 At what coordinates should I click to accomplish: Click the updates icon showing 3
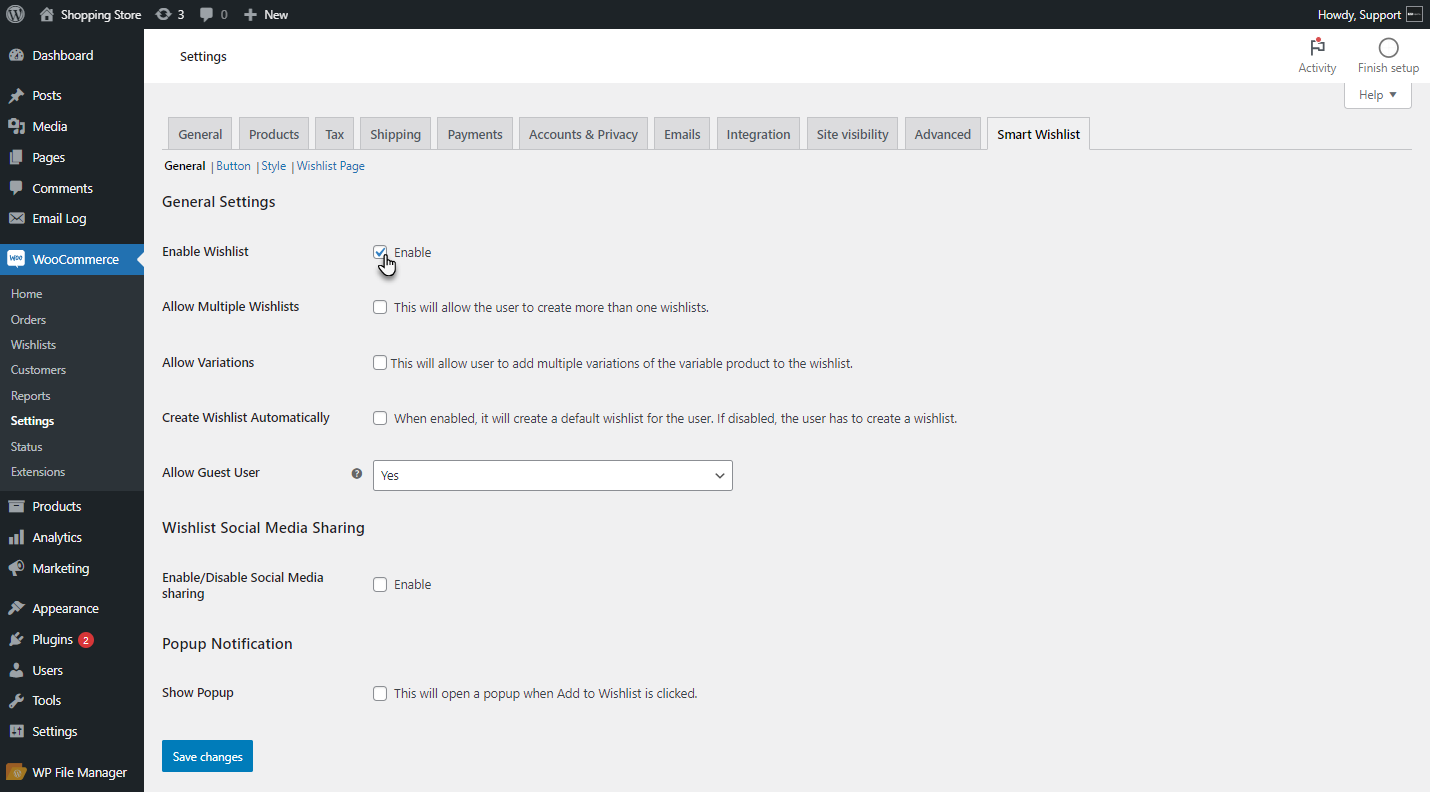tap(163, 15)
